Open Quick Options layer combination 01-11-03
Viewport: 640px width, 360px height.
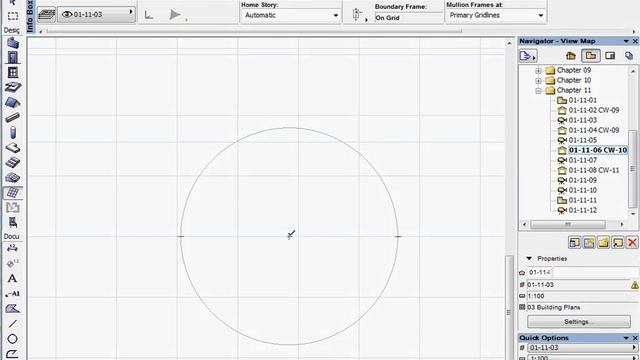pos(583,348)
